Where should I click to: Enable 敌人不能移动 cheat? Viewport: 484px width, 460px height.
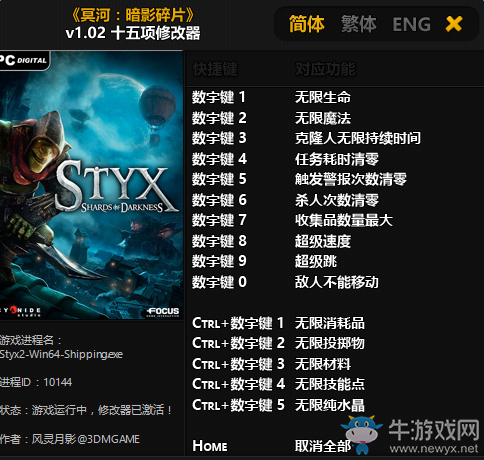pyautogui.click(x=337, y=282)
